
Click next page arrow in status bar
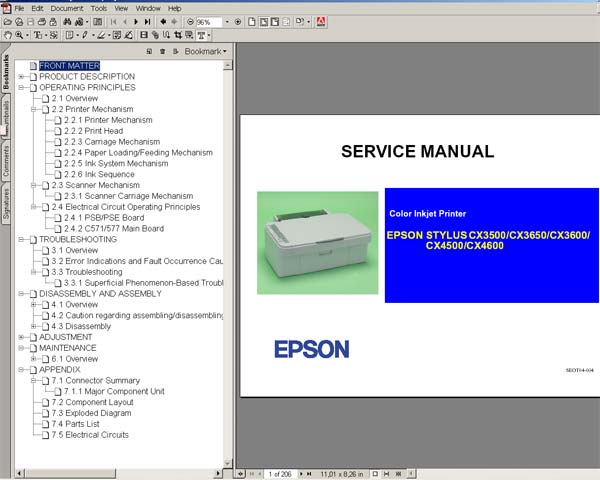(301, 474)
